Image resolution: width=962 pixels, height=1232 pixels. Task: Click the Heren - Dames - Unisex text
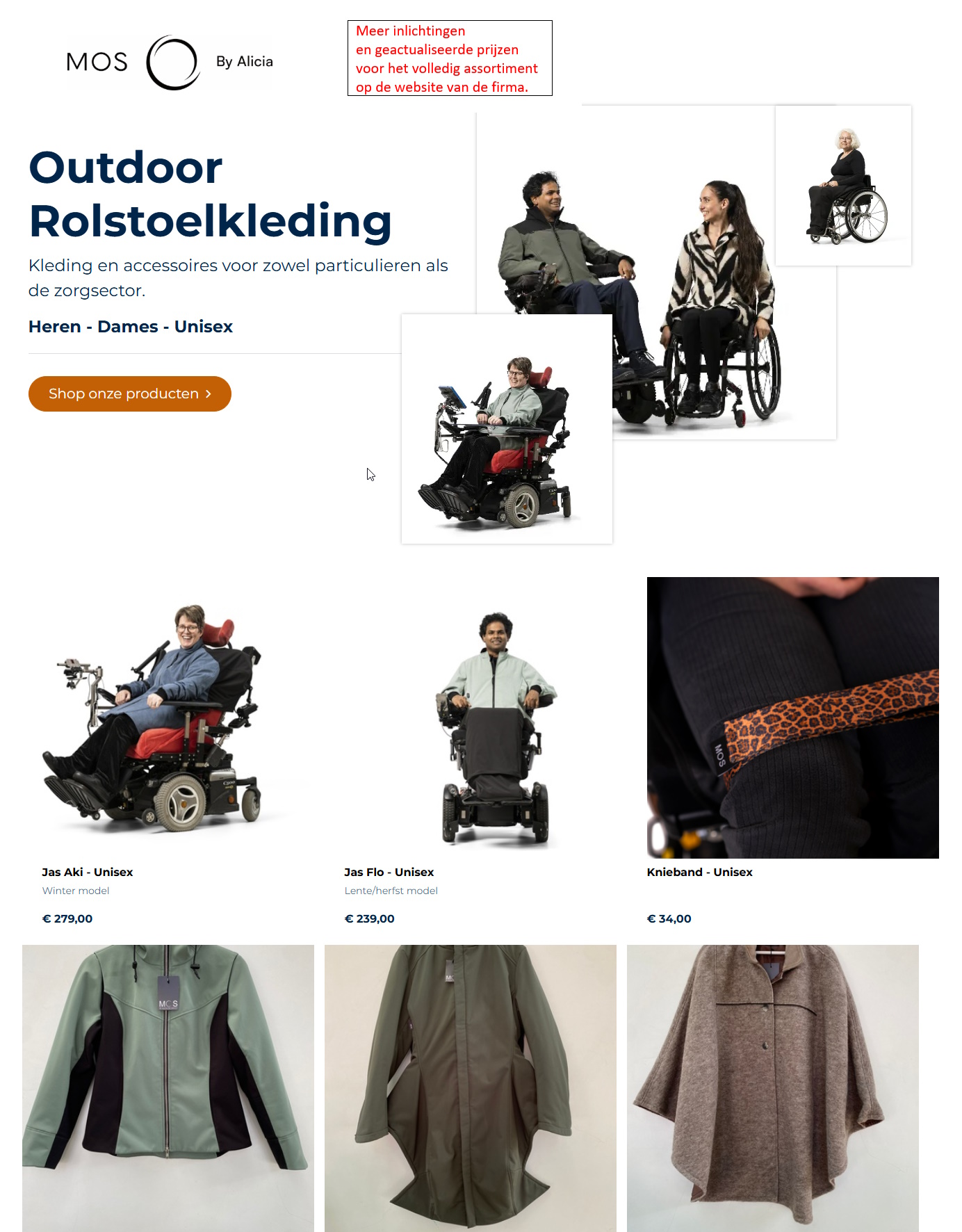coord(131,327)
